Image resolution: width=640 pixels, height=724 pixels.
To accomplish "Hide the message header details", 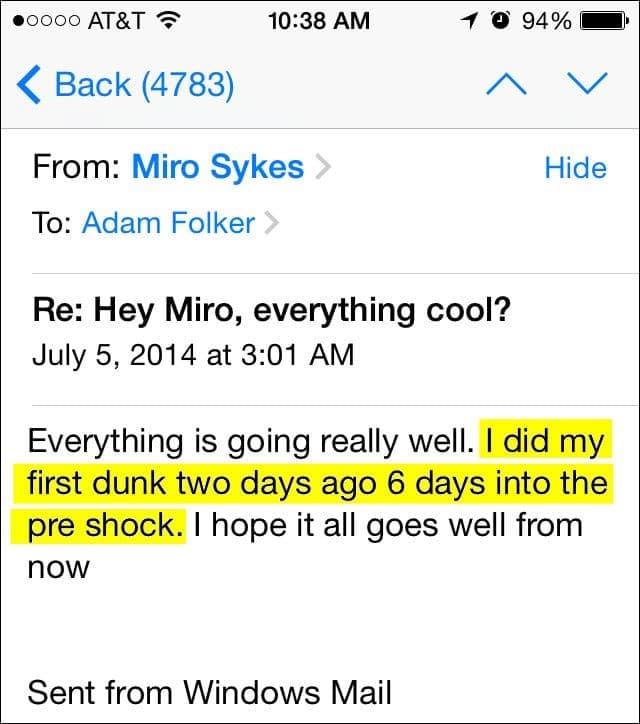I will point(575,167).
